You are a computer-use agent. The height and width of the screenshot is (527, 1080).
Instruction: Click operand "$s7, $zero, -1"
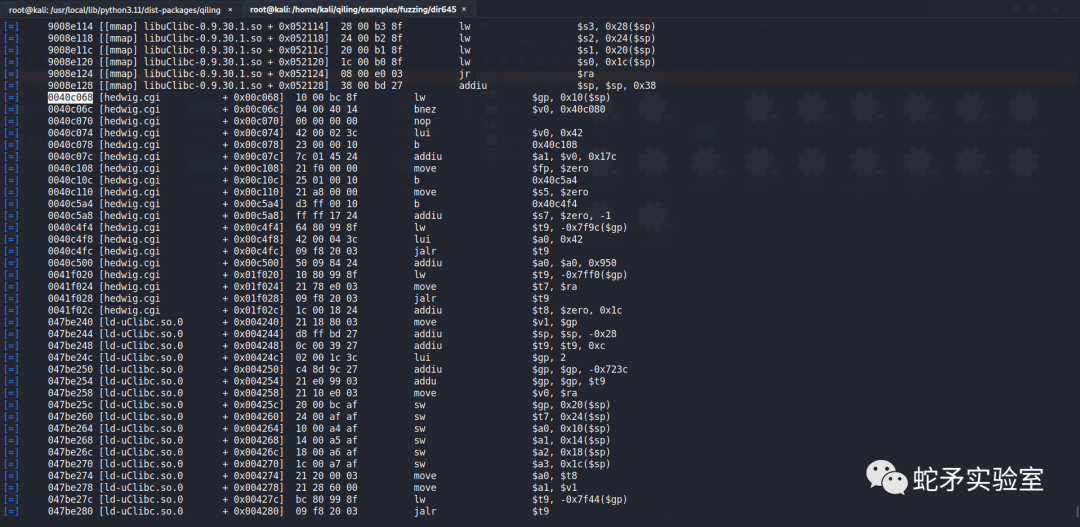(x=571, y=216)
